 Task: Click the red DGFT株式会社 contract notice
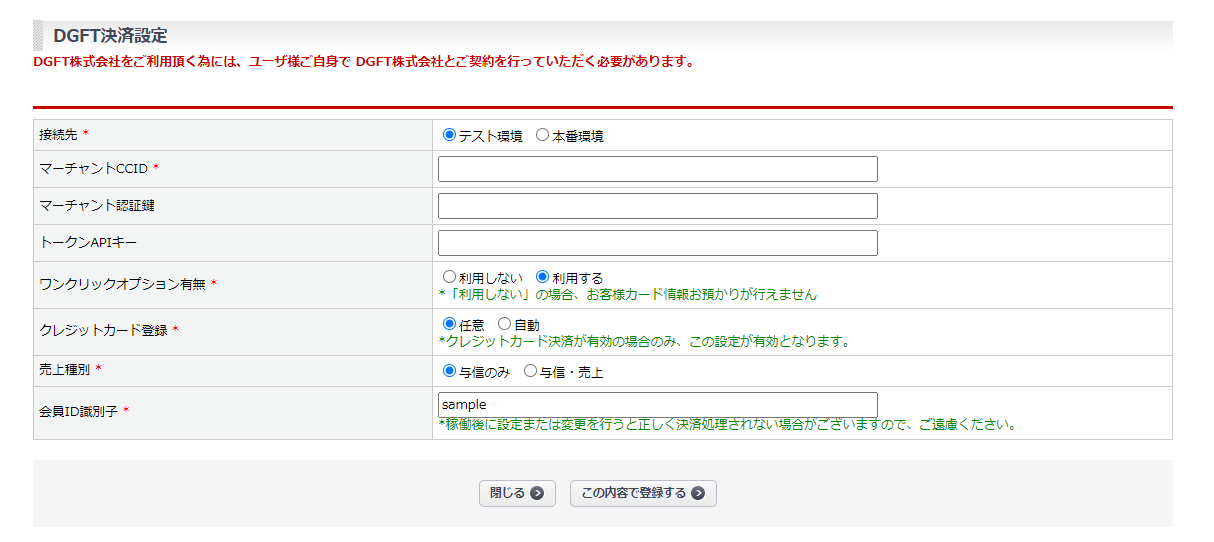coord(363,62)
